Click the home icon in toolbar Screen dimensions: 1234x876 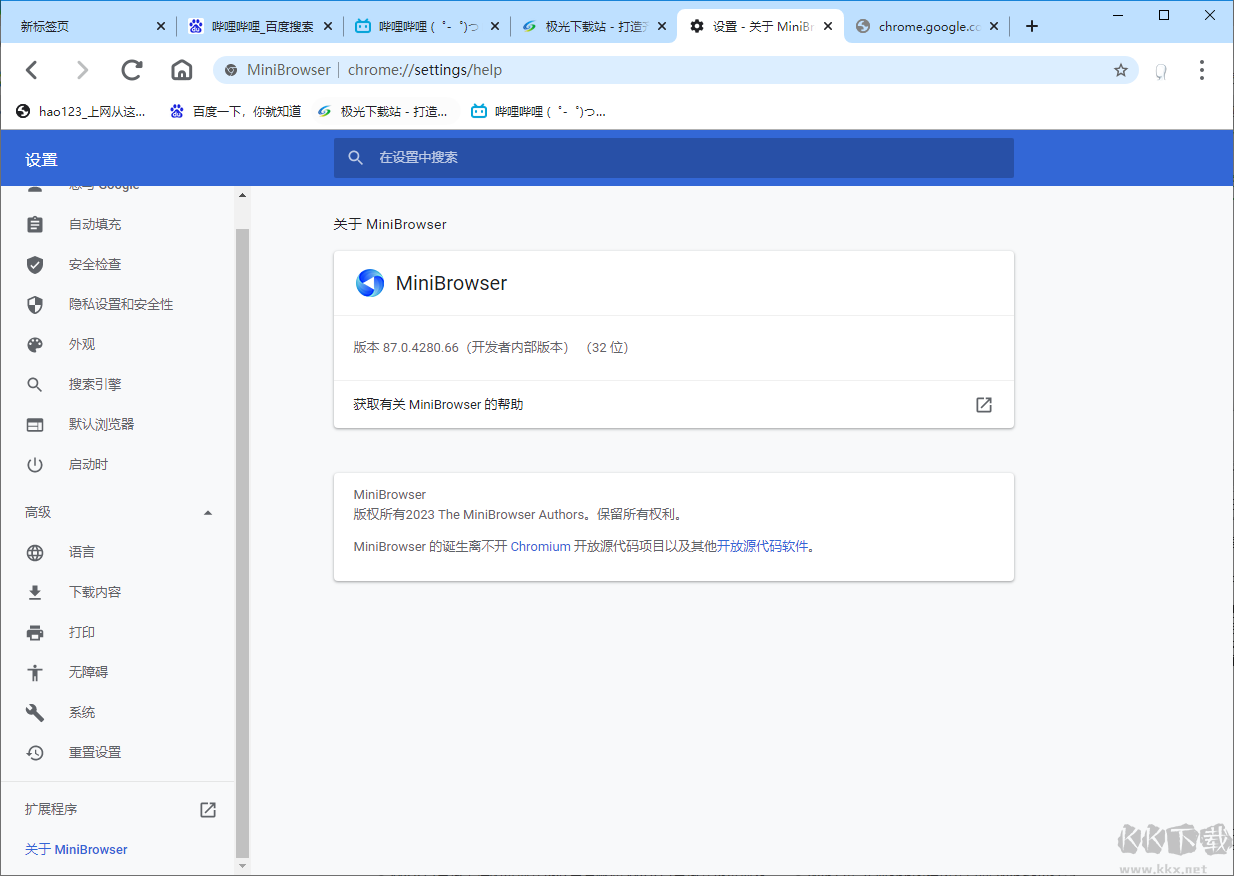[x=181, y=70]
